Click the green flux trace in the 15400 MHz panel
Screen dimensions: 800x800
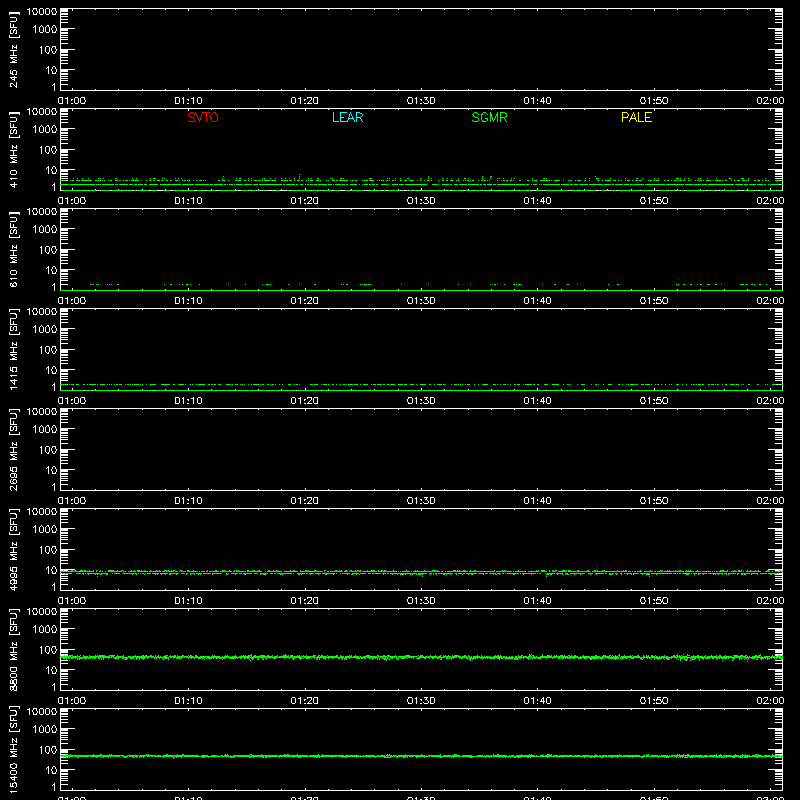(421, 756)
